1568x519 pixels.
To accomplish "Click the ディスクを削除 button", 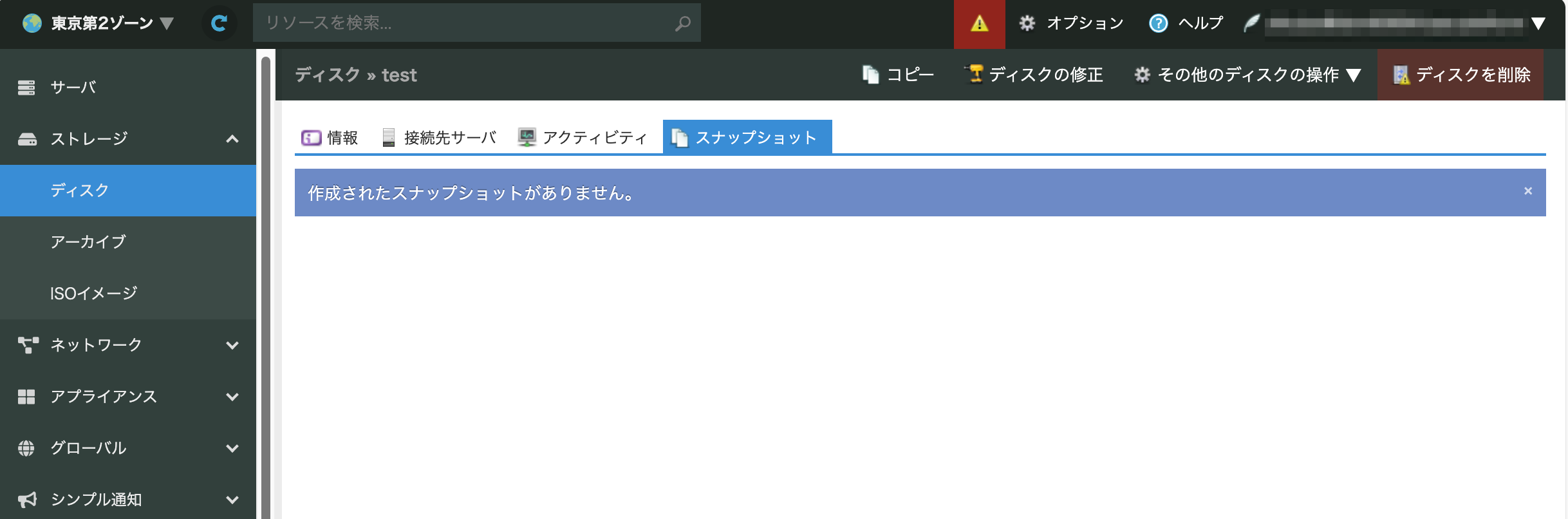I will (x=1461, y=75).
